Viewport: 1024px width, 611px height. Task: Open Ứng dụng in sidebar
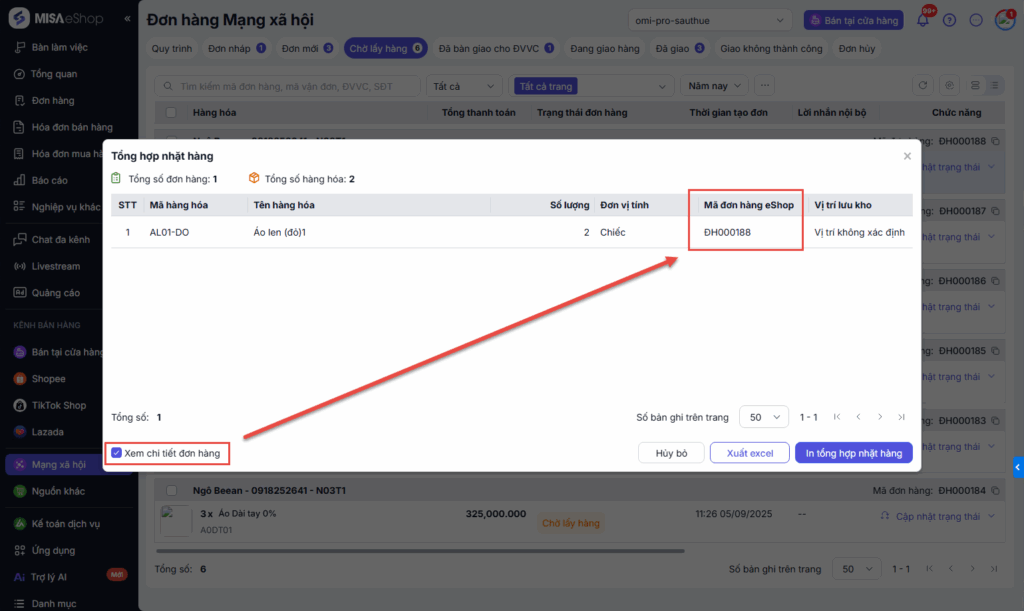click(53, 550)
